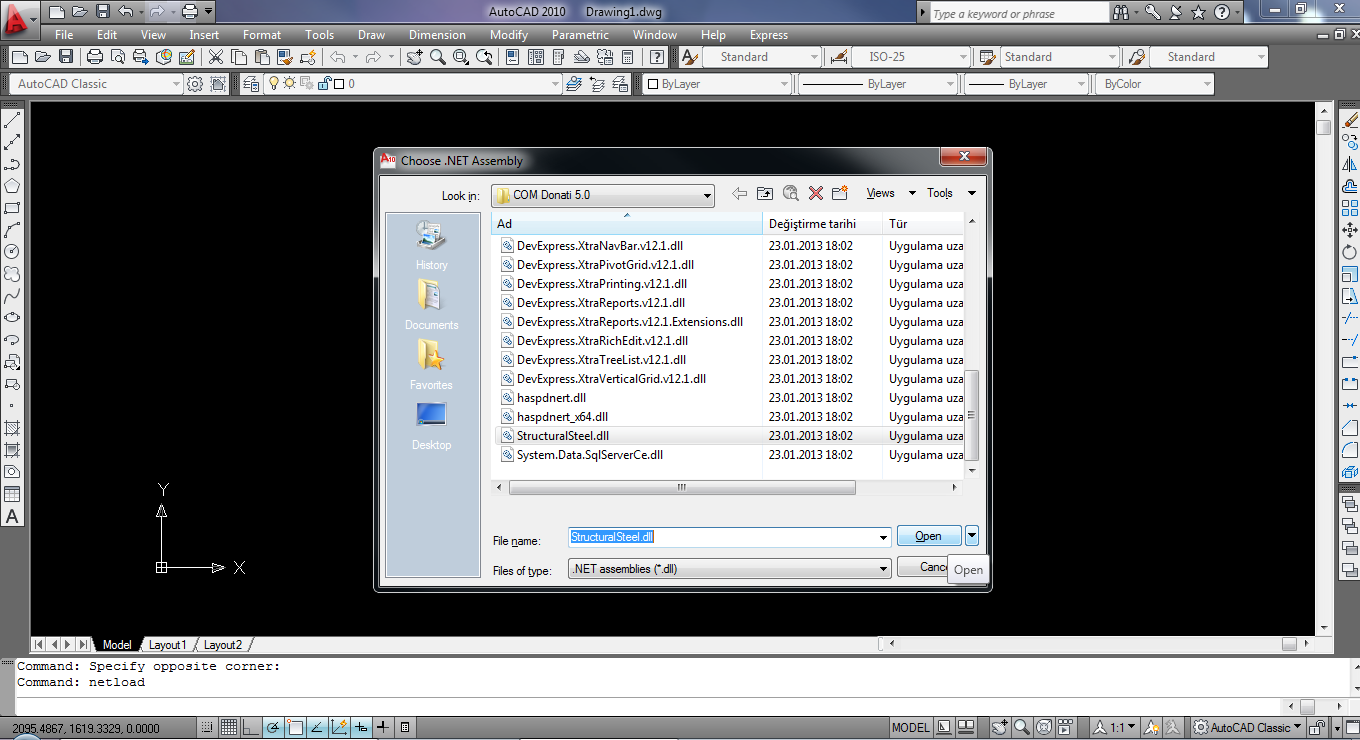Toggle Quick Properties in status bar
Image resolution: width=1360 pixels, height=740 pixels.
pyautogui.click(x=407, y=728)
